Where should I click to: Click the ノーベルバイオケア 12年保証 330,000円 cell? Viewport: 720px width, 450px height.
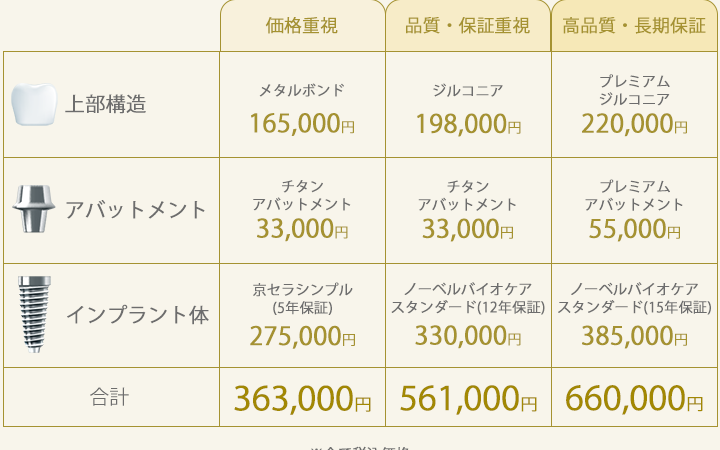pyautogui.click(x=468, y=316)
